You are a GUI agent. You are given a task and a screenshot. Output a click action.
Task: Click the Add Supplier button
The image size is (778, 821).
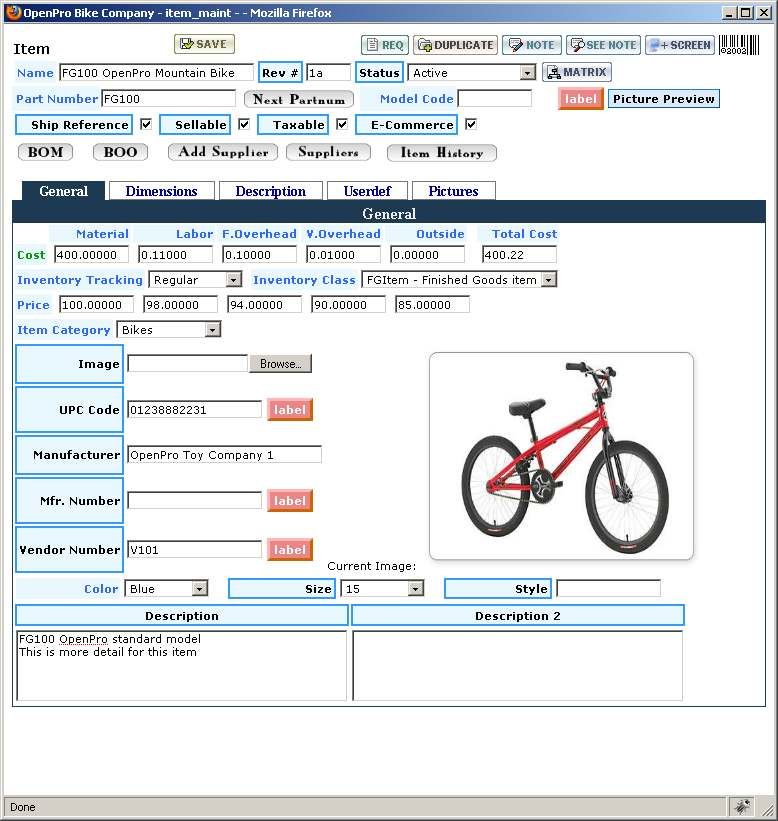(222, 152)
